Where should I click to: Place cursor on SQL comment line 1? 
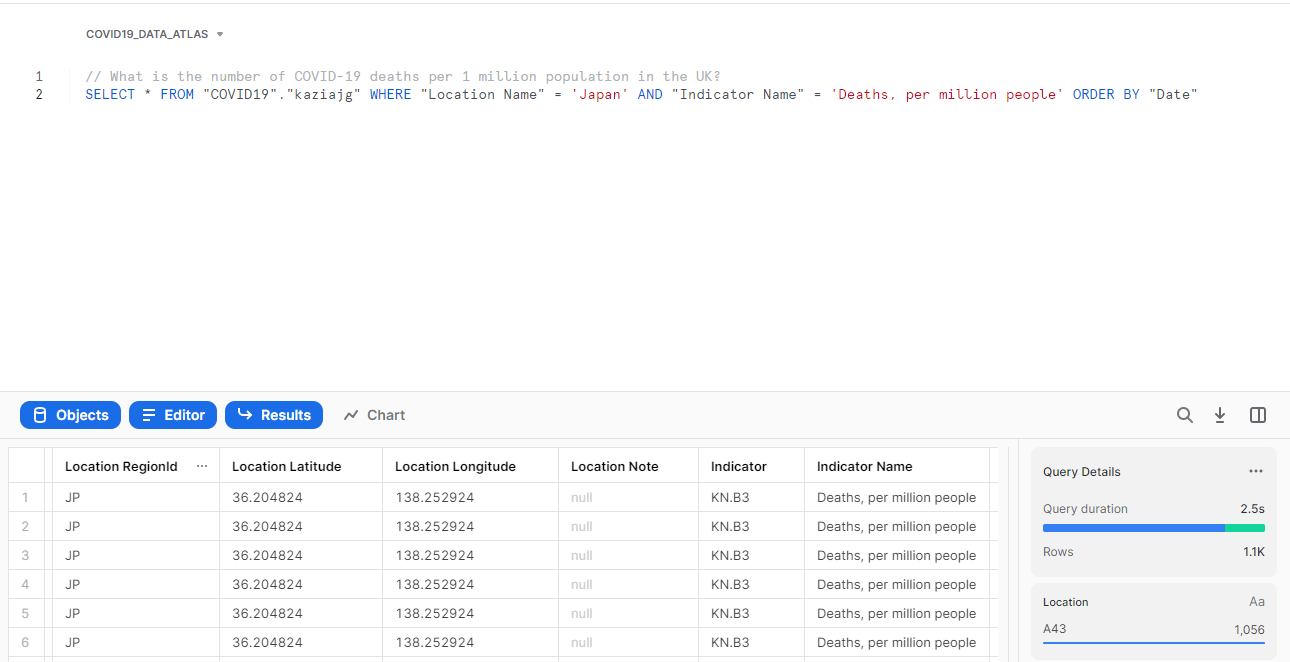pyautogui.click(x=403, y=76)
